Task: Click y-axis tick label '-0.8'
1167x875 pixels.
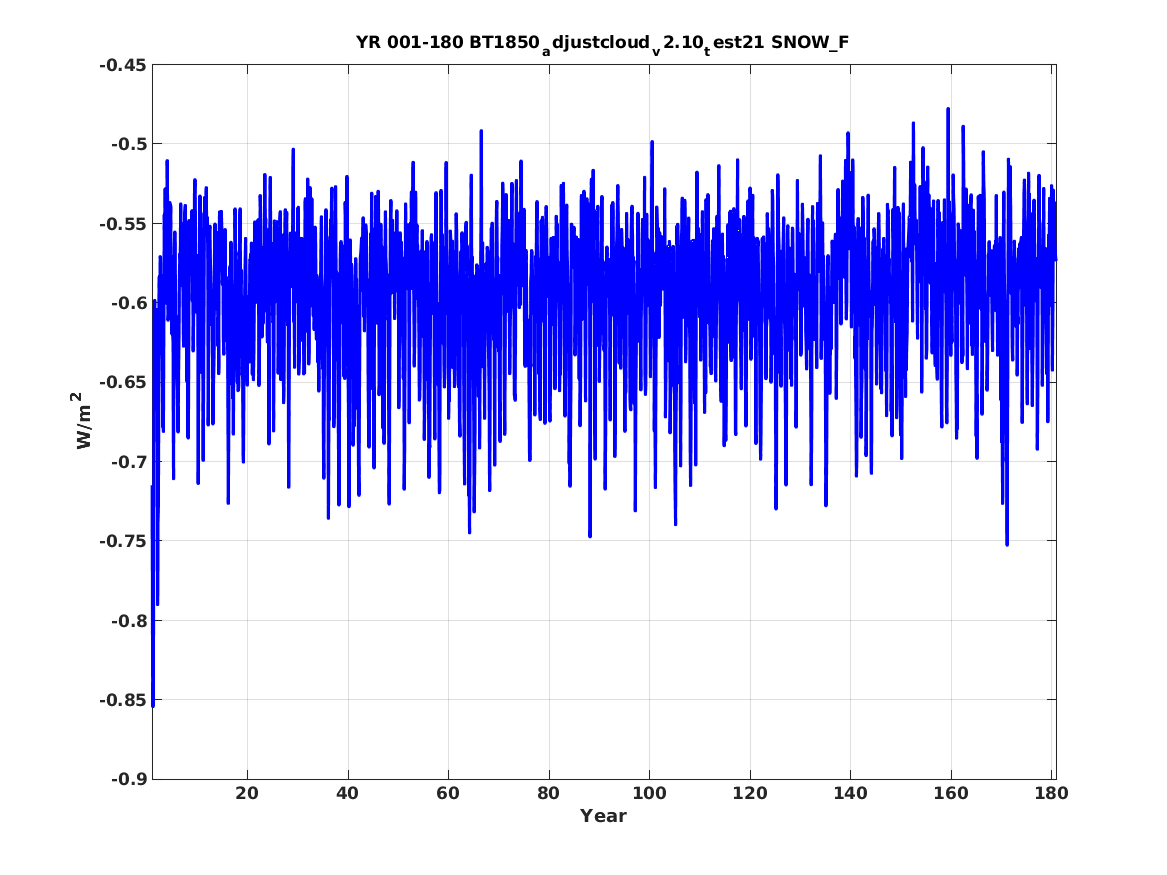Action: coord(129,621)
